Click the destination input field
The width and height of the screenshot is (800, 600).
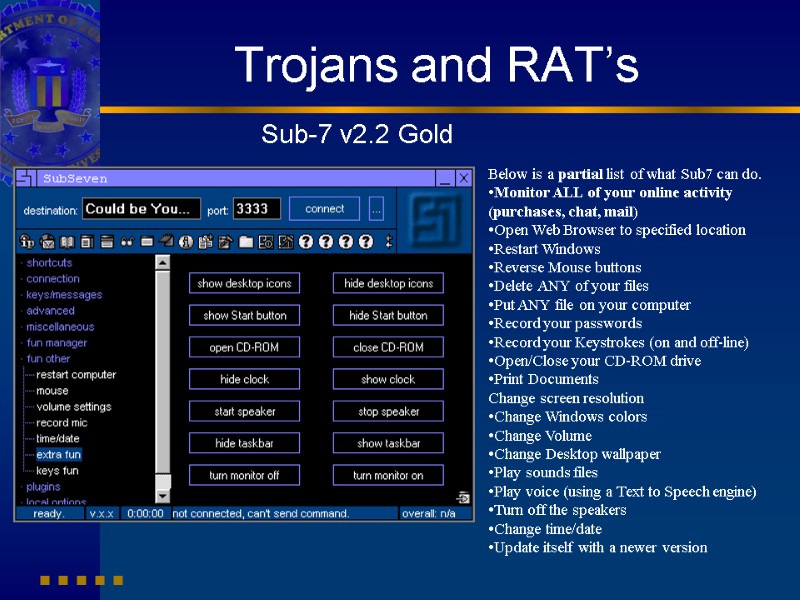pos(141,209)
